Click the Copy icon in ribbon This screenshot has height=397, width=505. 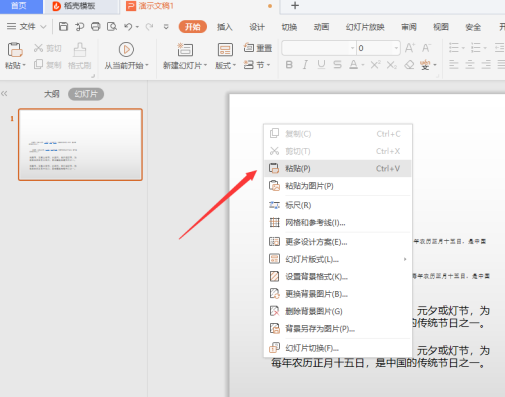click(38, 64)
